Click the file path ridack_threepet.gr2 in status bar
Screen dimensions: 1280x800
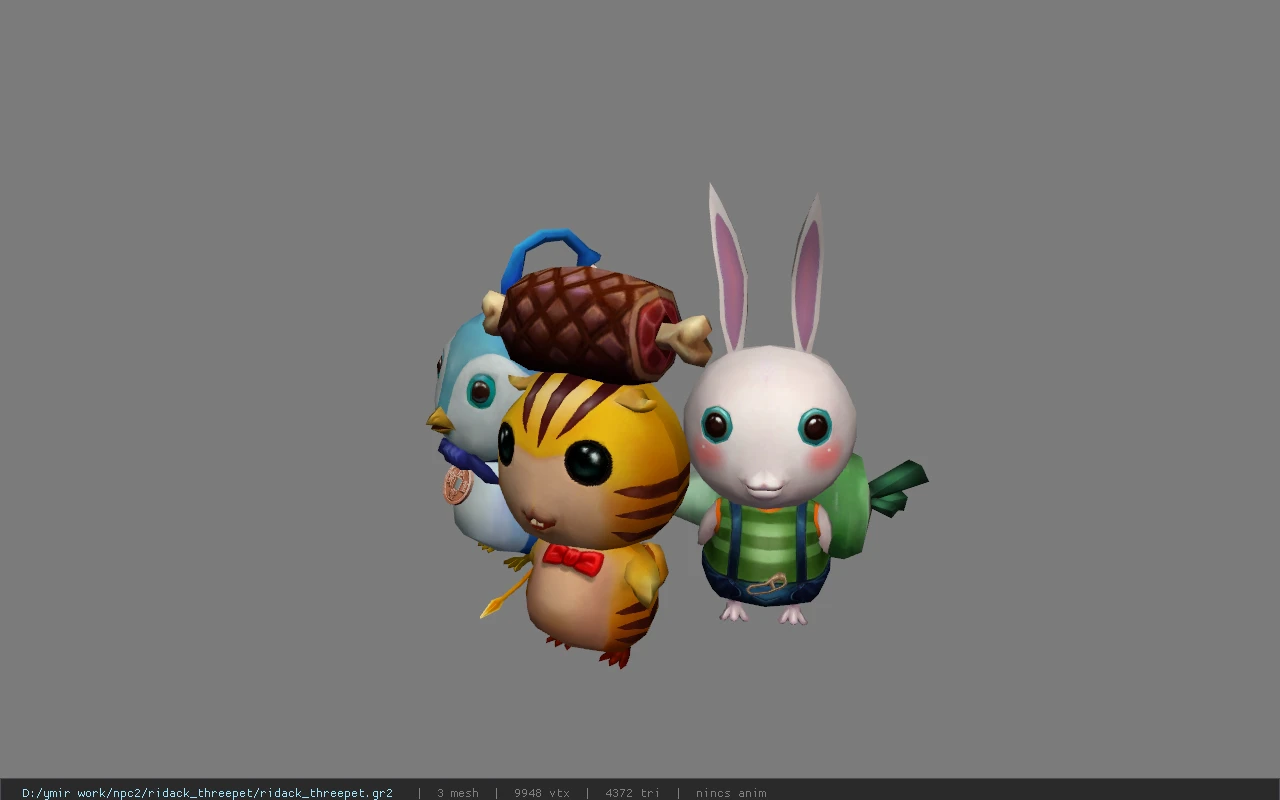click(x=207, y=793)
